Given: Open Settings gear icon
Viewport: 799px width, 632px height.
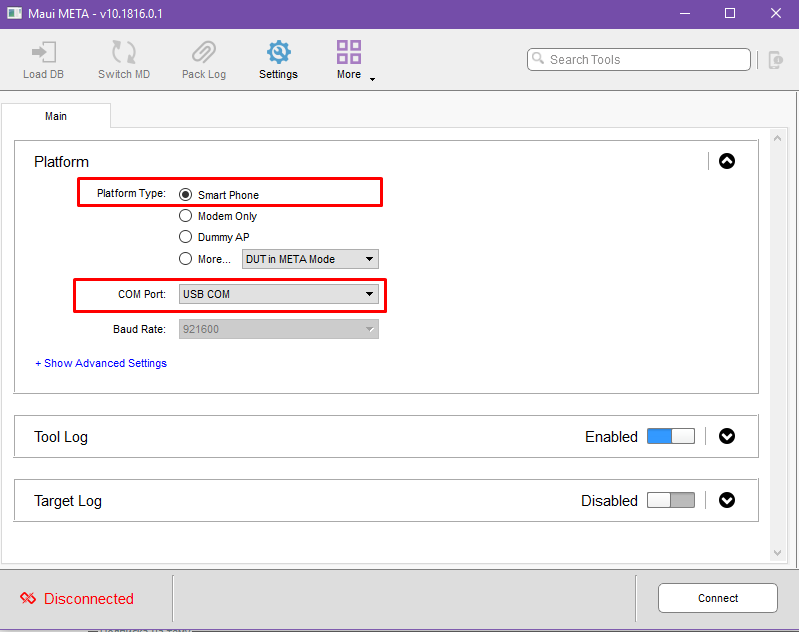Looking at the screenshot, I should (x=278, y=53).
